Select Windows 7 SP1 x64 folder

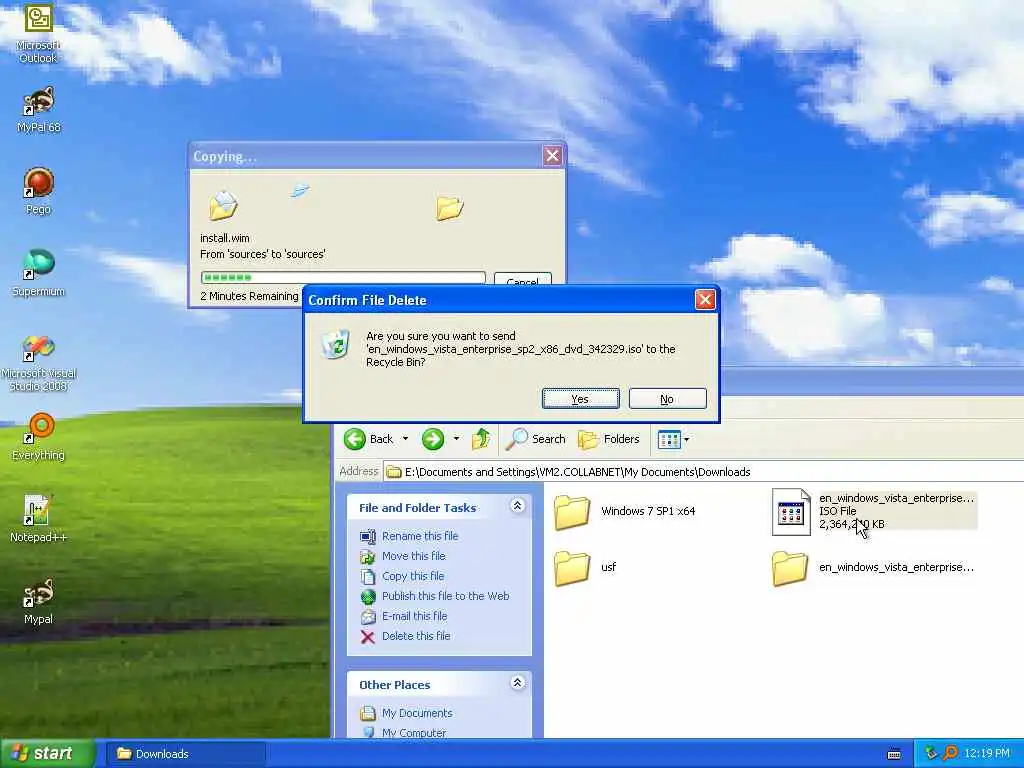coord(625,511)
